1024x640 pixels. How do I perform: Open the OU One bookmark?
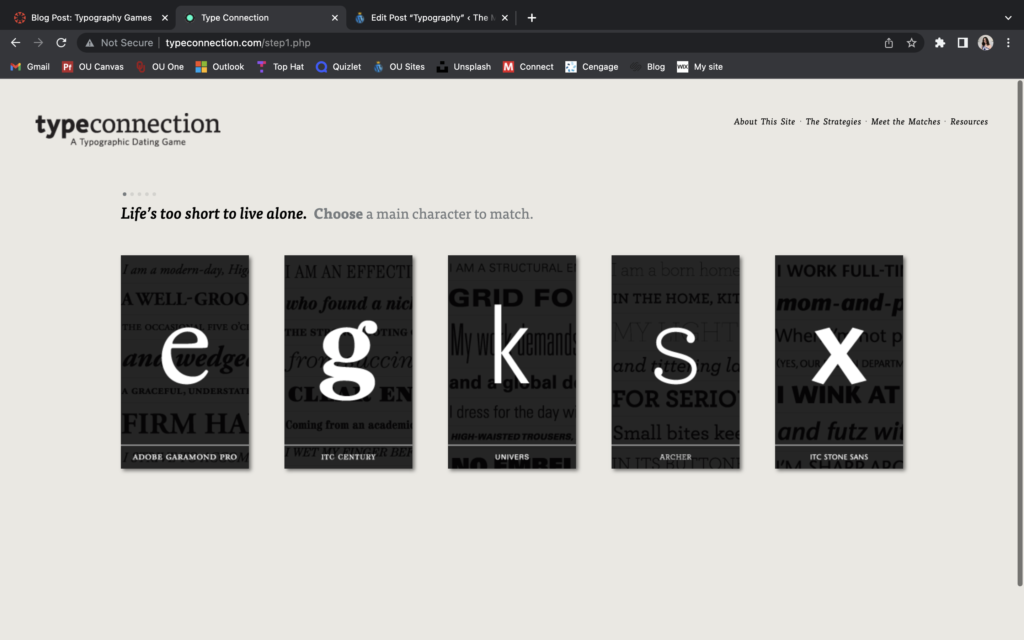click(x=160, y=67)
